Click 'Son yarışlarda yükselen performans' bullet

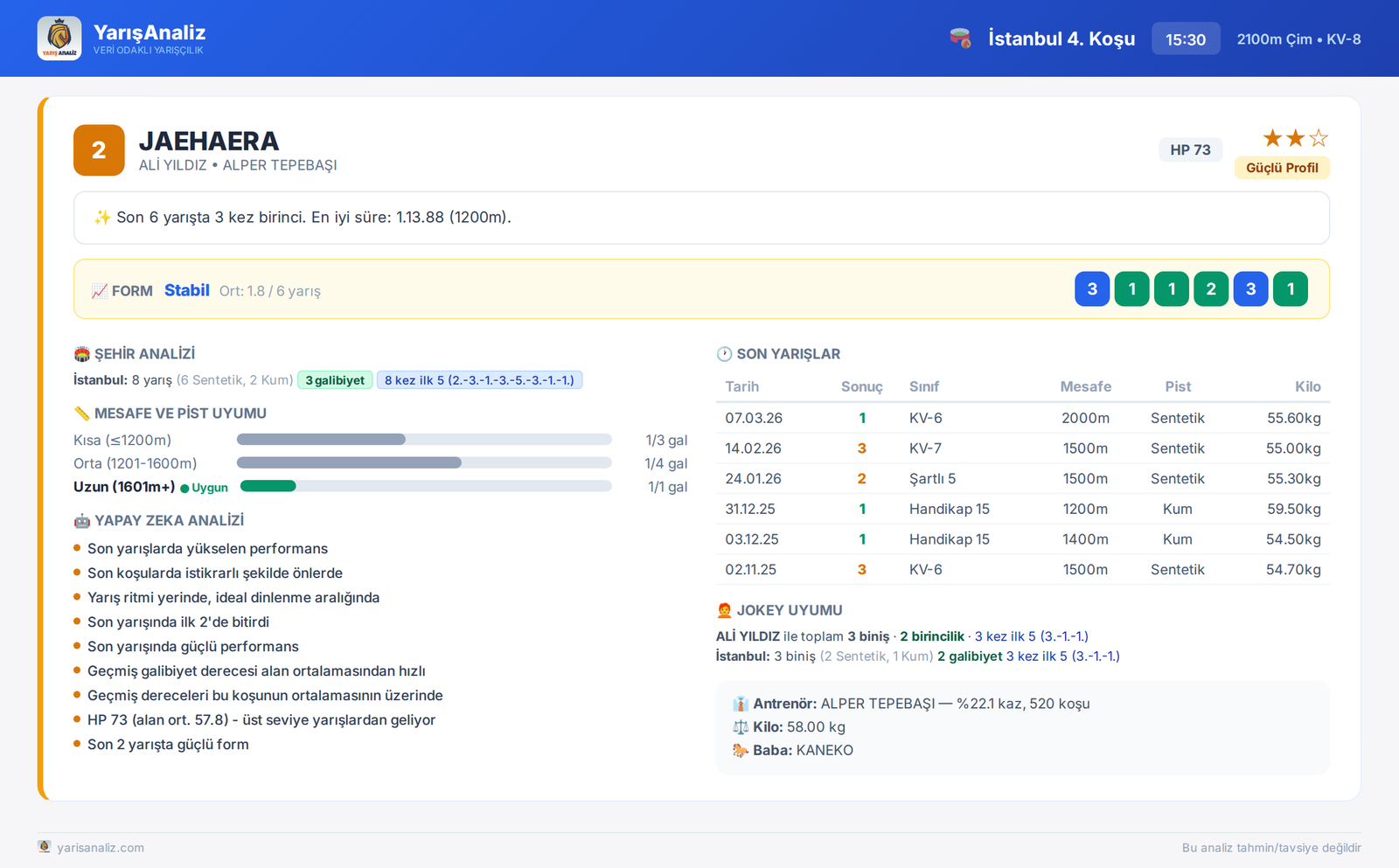click(207, 549)
